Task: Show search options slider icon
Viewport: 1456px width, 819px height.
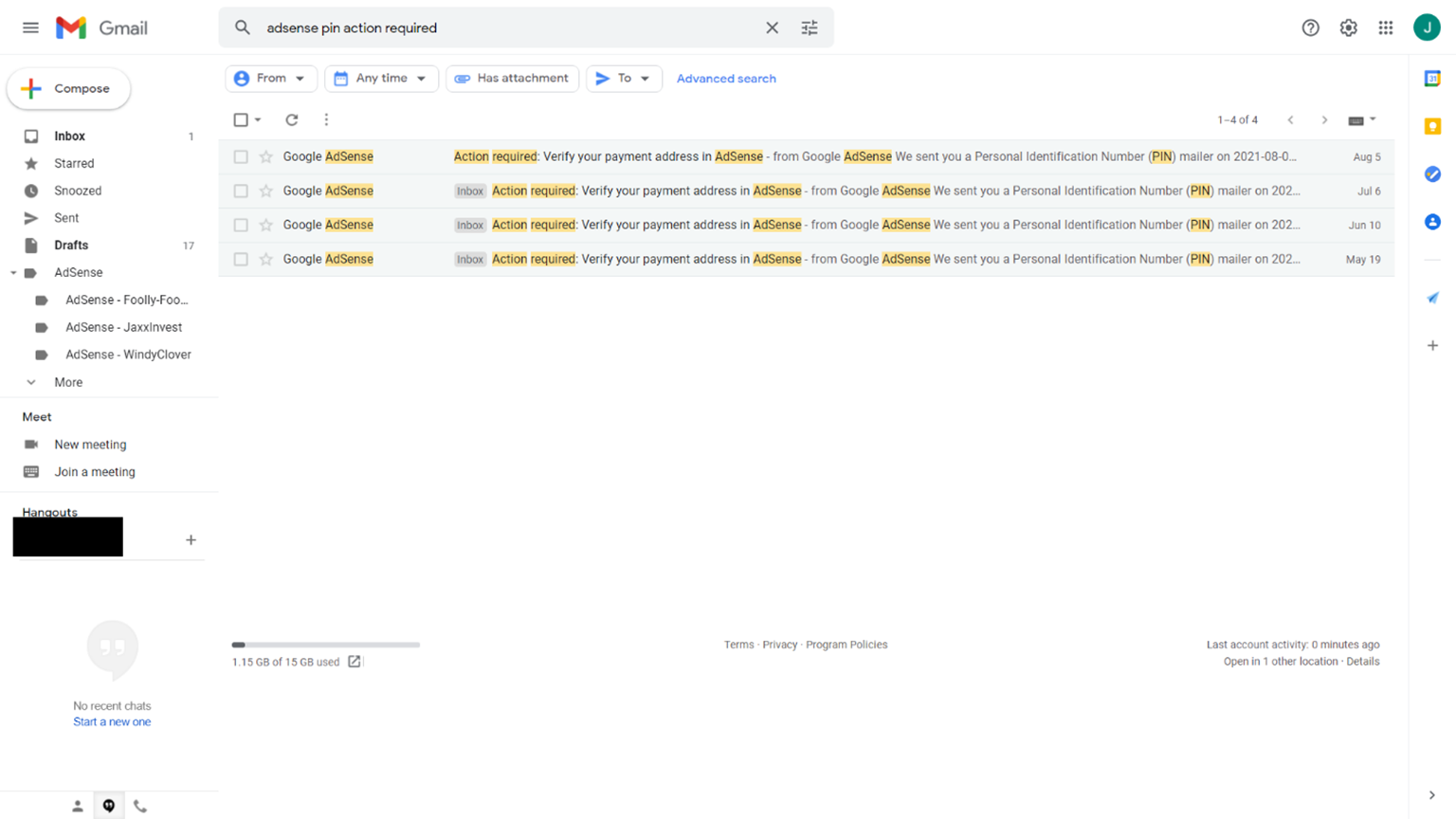Action: (x=810, y=27)
